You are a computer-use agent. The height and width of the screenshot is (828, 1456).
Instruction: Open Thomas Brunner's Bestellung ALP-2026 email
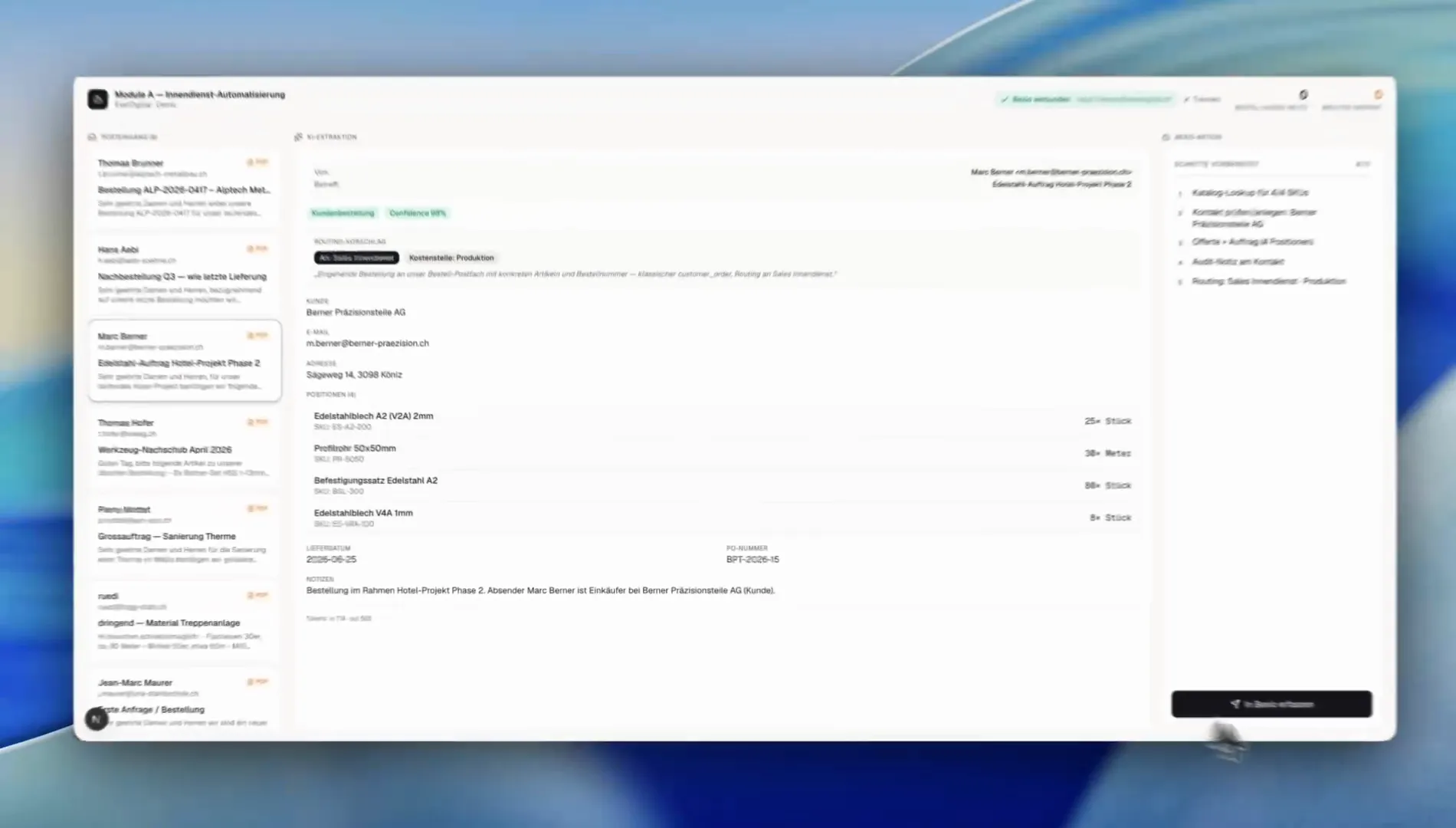[x=184, y=188]
